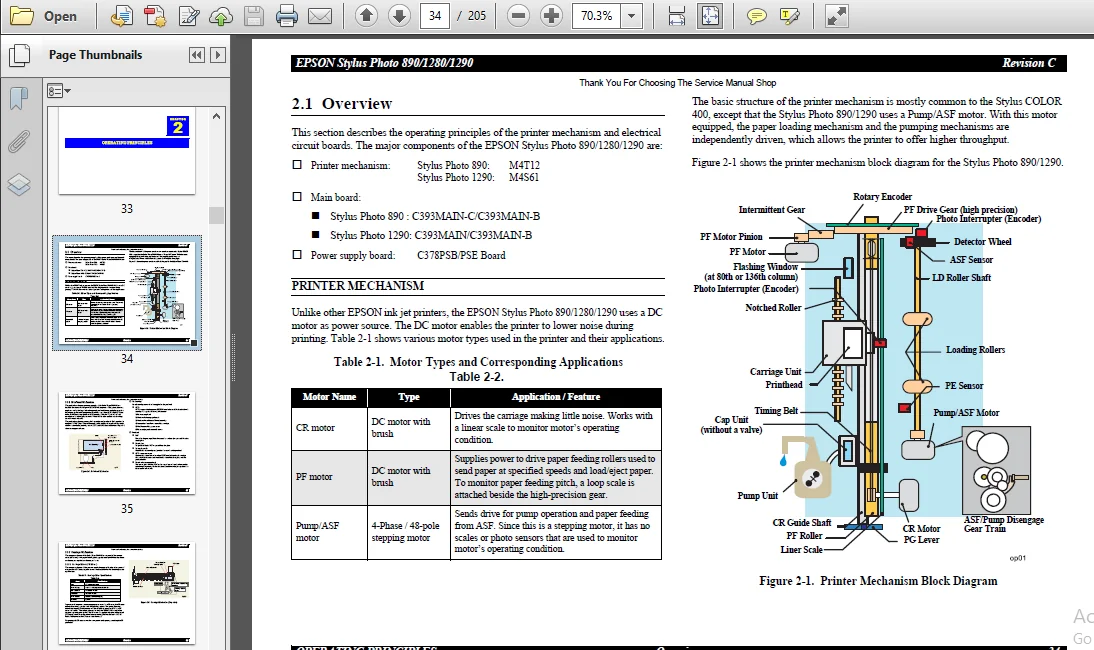
Task: Click 'Table 2-1. Motor Types and Corresponding Applications' title
Action: click(x=479, y=362)
